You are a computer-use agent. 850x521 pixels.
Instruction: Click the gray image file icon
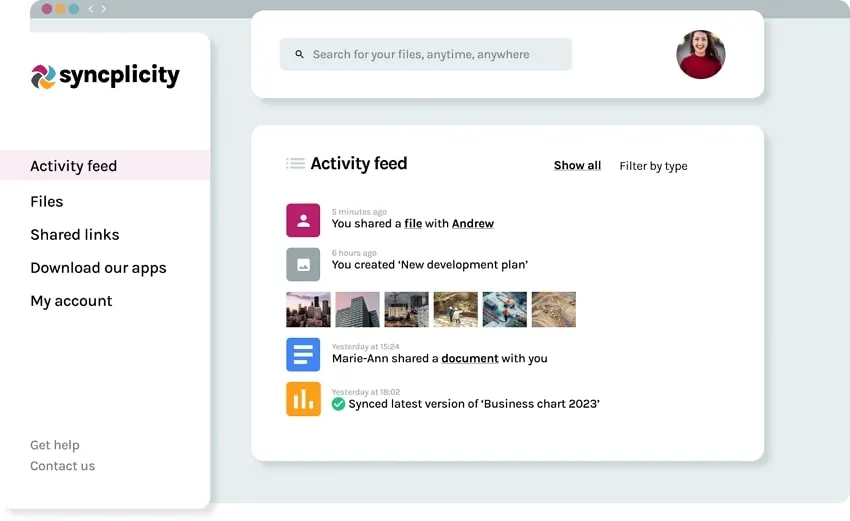click(x=303, y=264)
